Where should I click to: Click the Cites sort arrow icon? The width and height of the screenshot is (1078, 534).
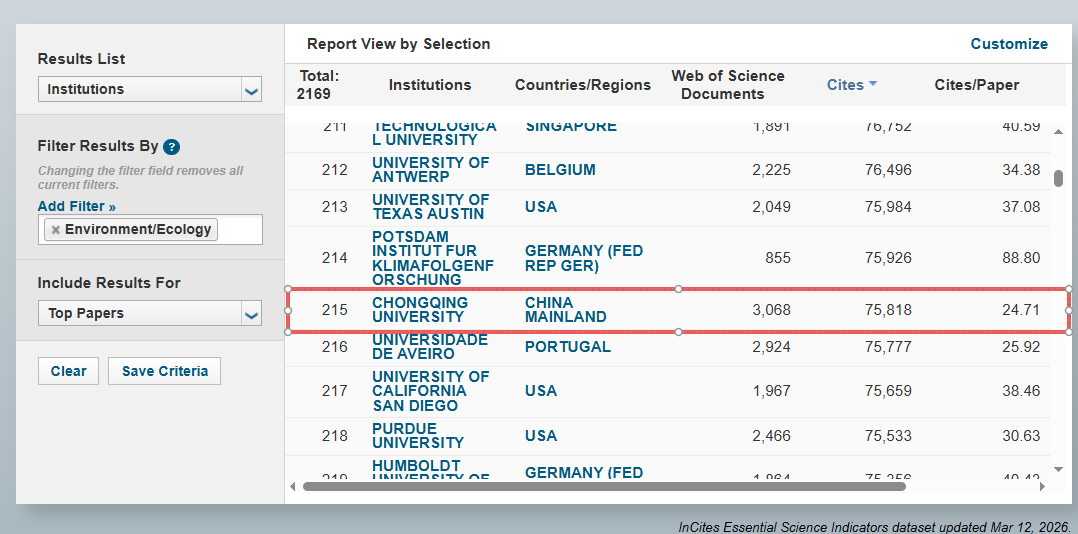(x=873, y=84)
